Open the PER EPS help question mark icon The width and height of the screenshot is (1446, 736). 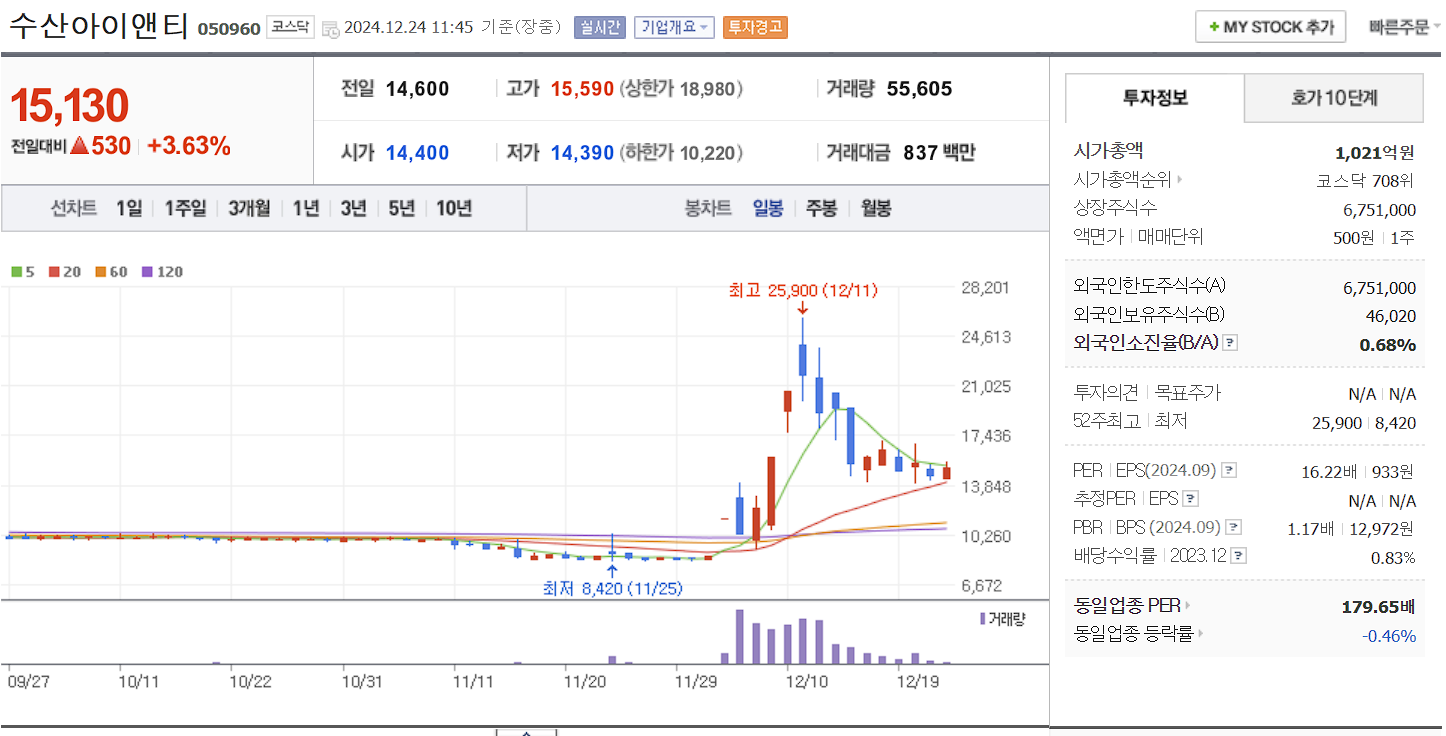coord(1229,471)
